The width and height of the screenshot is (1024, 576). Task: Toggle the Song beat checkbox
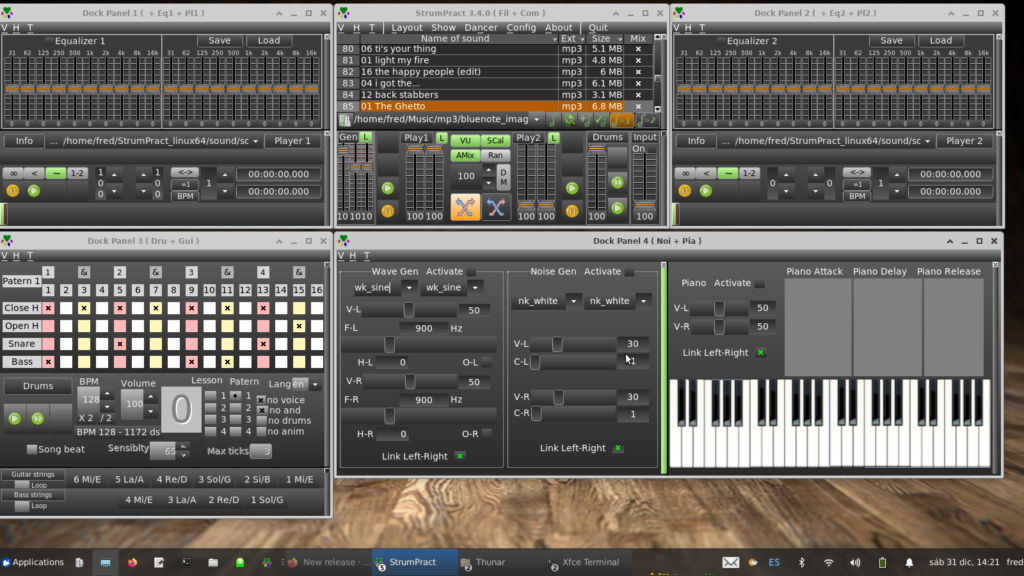[32, 450]
